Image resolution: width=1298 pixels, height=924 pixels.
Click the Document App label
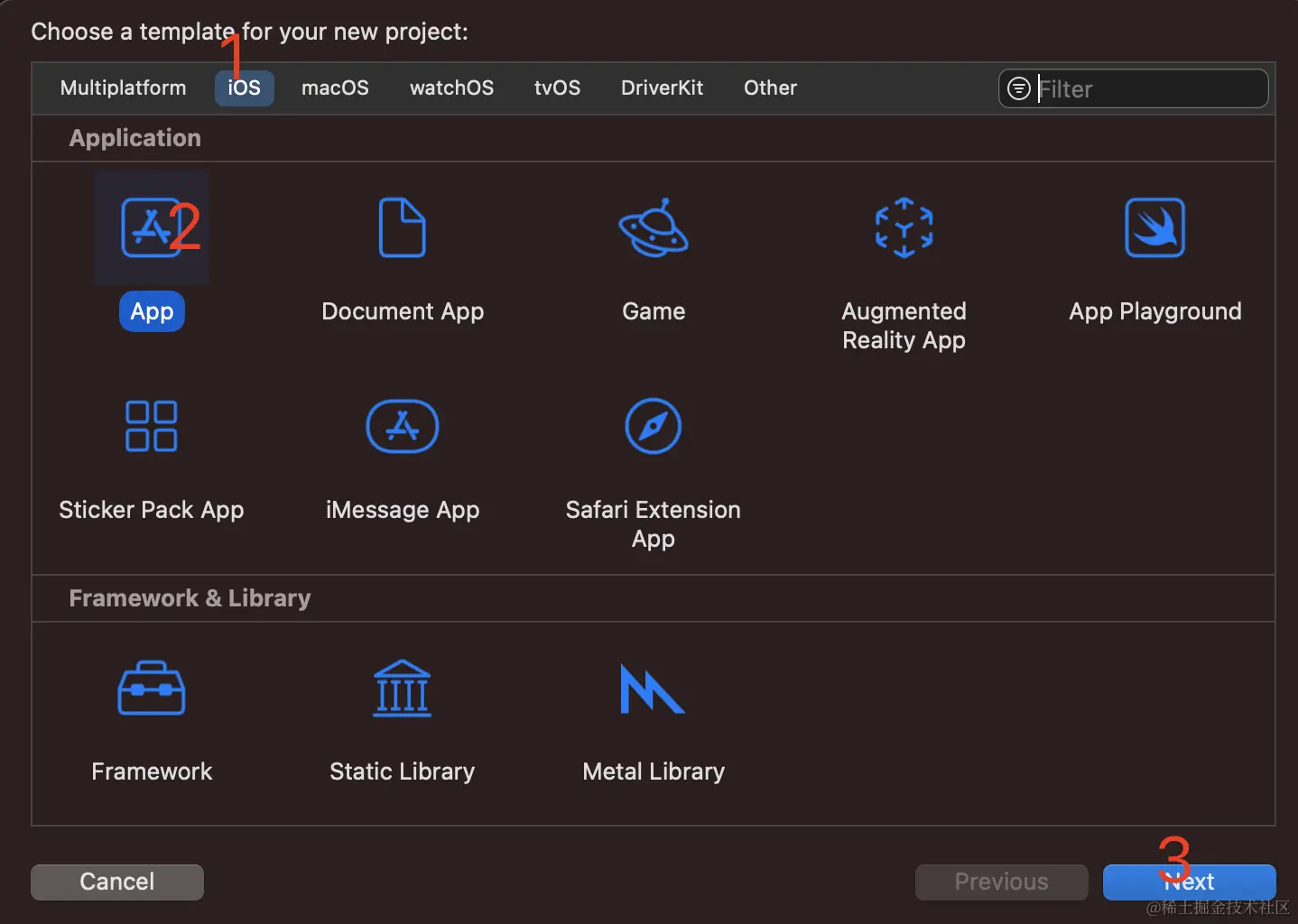click(403, 311)
